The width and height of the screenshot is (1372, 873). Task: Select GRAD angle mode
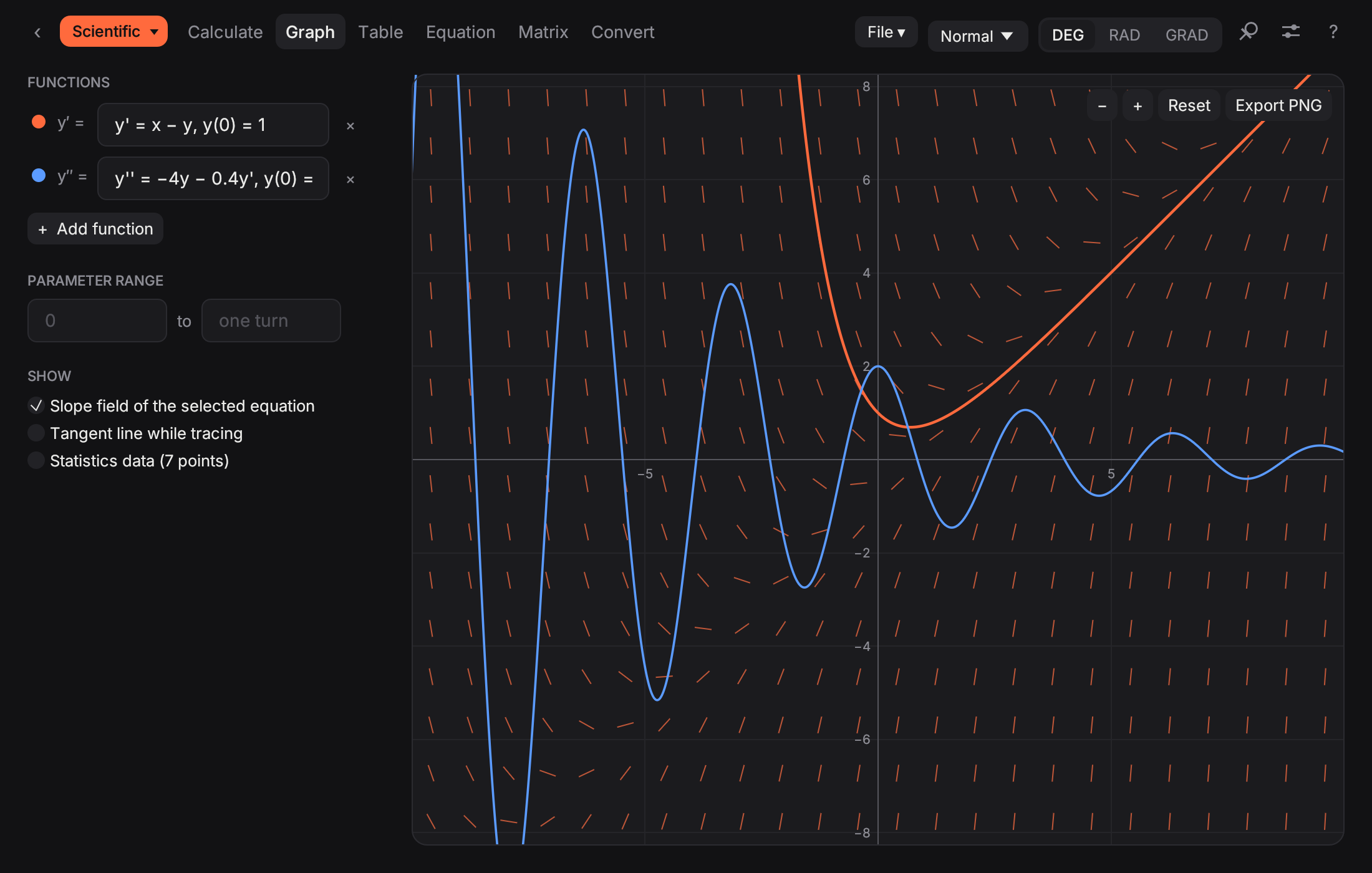(x=1187, y=35)
